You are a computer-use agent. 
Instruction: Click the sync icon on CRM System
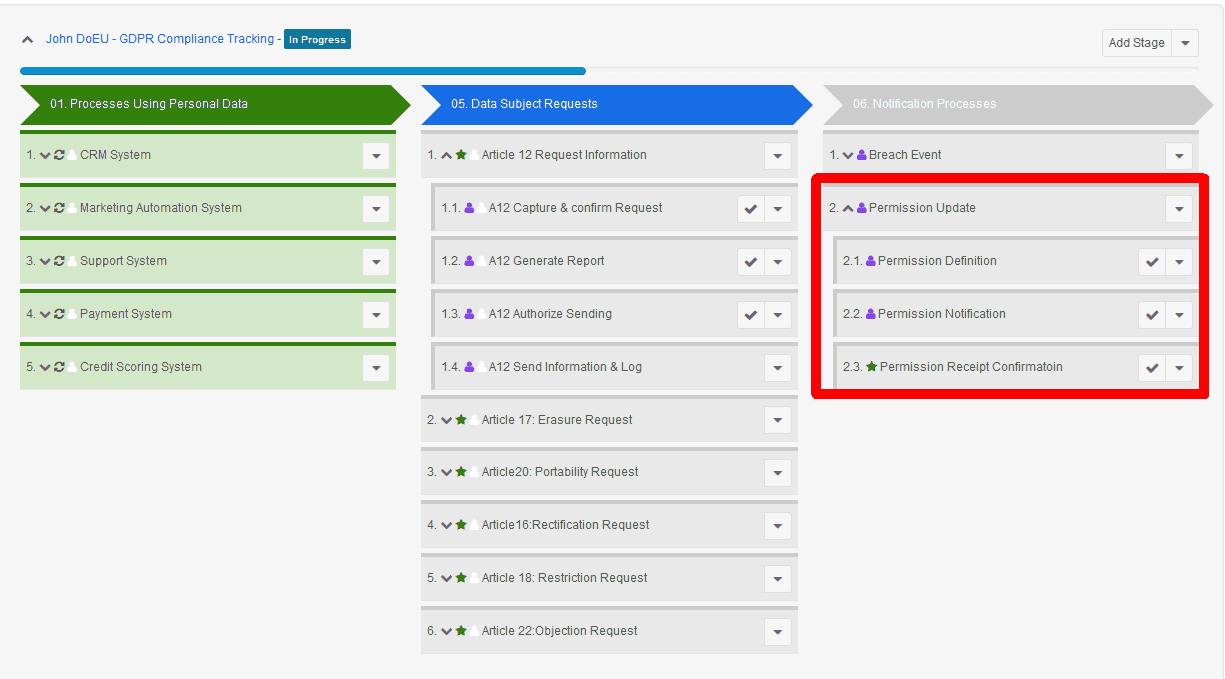tap(59, 155)
